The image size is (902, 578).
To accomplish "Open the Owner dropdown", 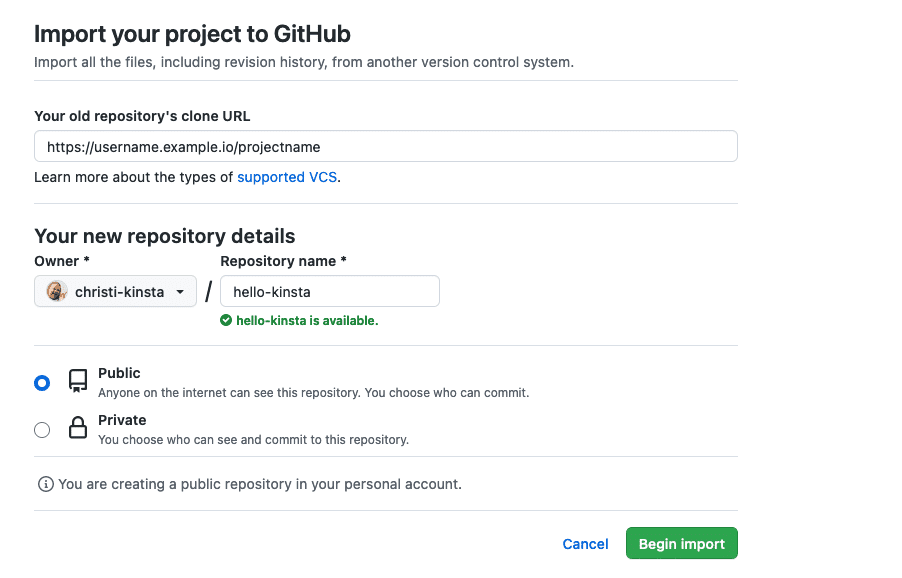I will [115, 291].
